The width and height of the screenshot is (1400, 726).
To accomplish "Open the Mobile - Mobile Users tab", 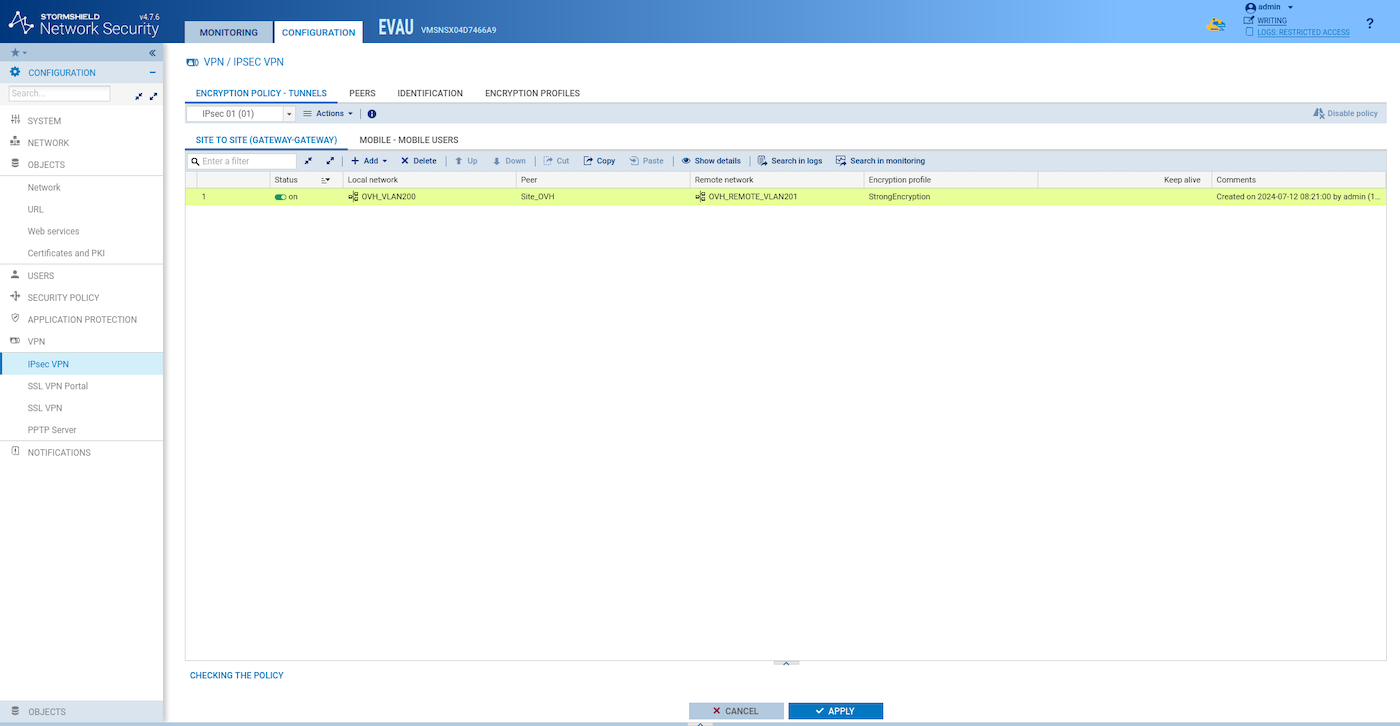I will coord(408,140).
